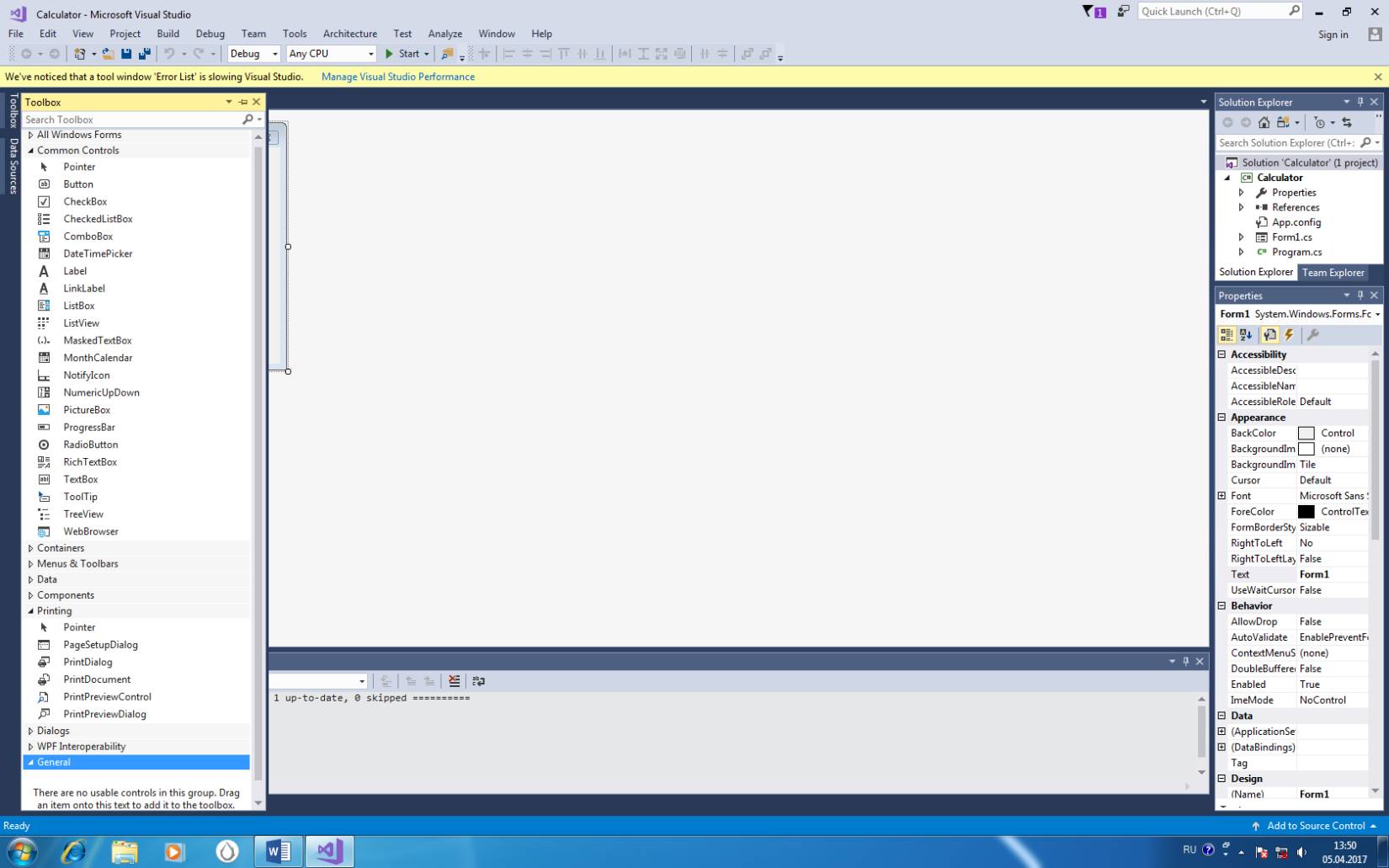
Task: Click the BackColor white color swatch
Action: tap(1306, 434)
